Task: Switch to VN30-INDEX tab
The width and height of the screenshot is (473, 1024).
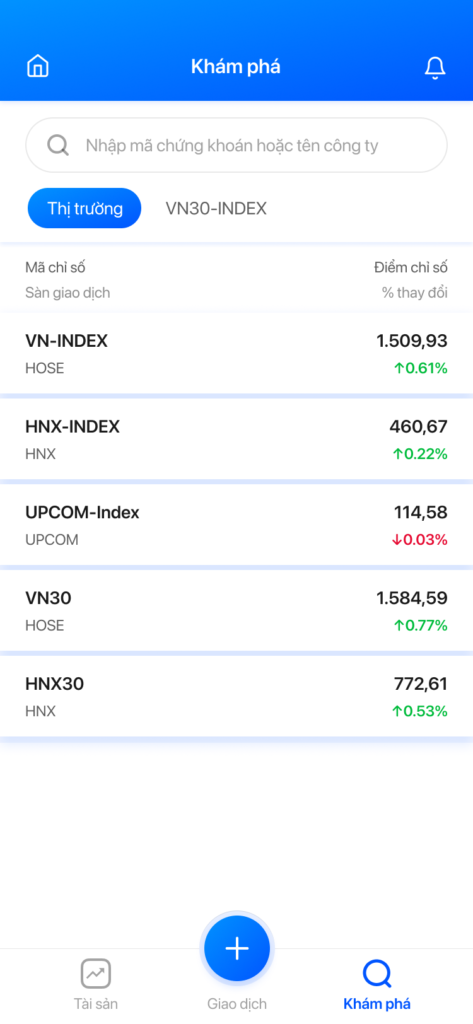Action: coord(216,208)
